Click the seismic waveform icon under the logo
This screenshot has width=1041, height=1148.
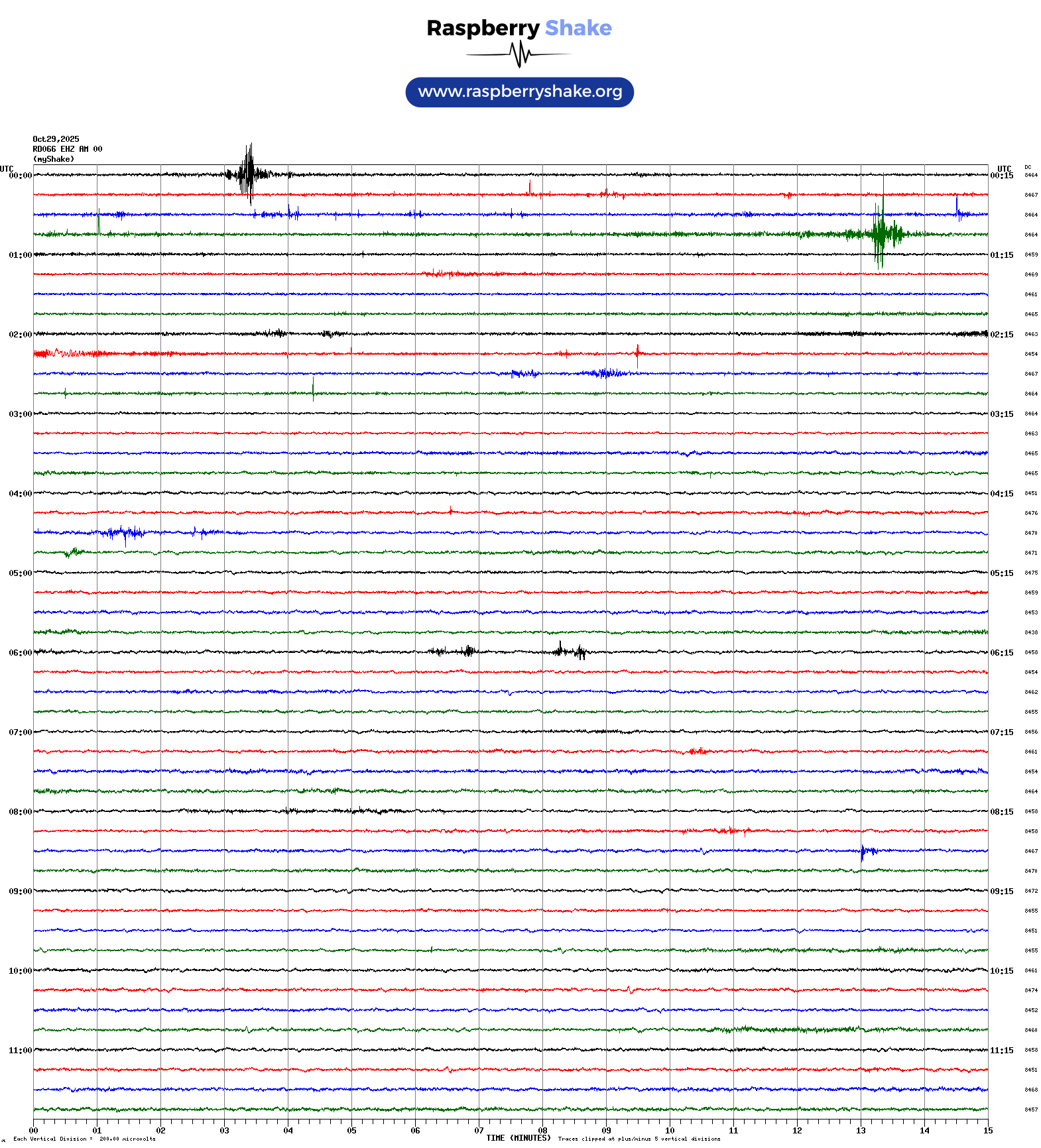point(519,54)
